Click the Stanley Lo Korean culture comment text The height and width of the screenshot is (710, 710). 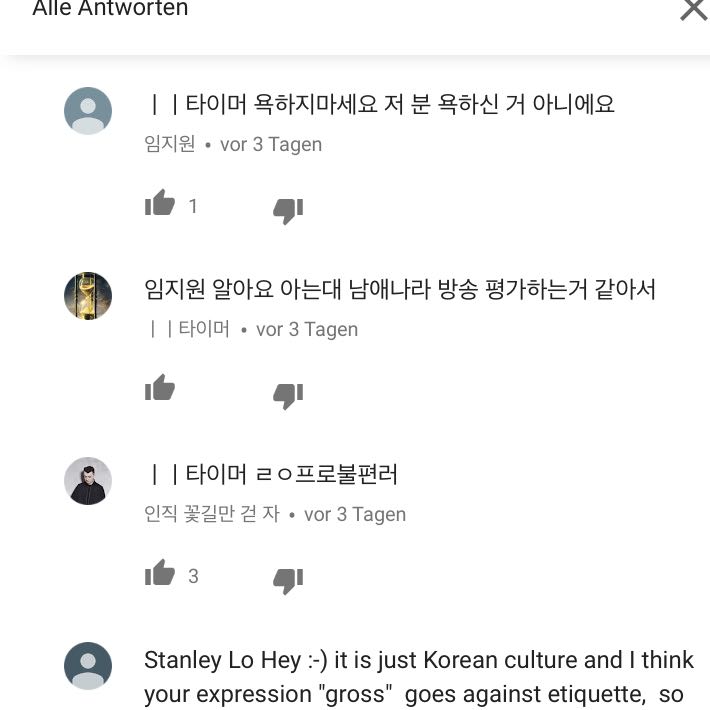418,677
